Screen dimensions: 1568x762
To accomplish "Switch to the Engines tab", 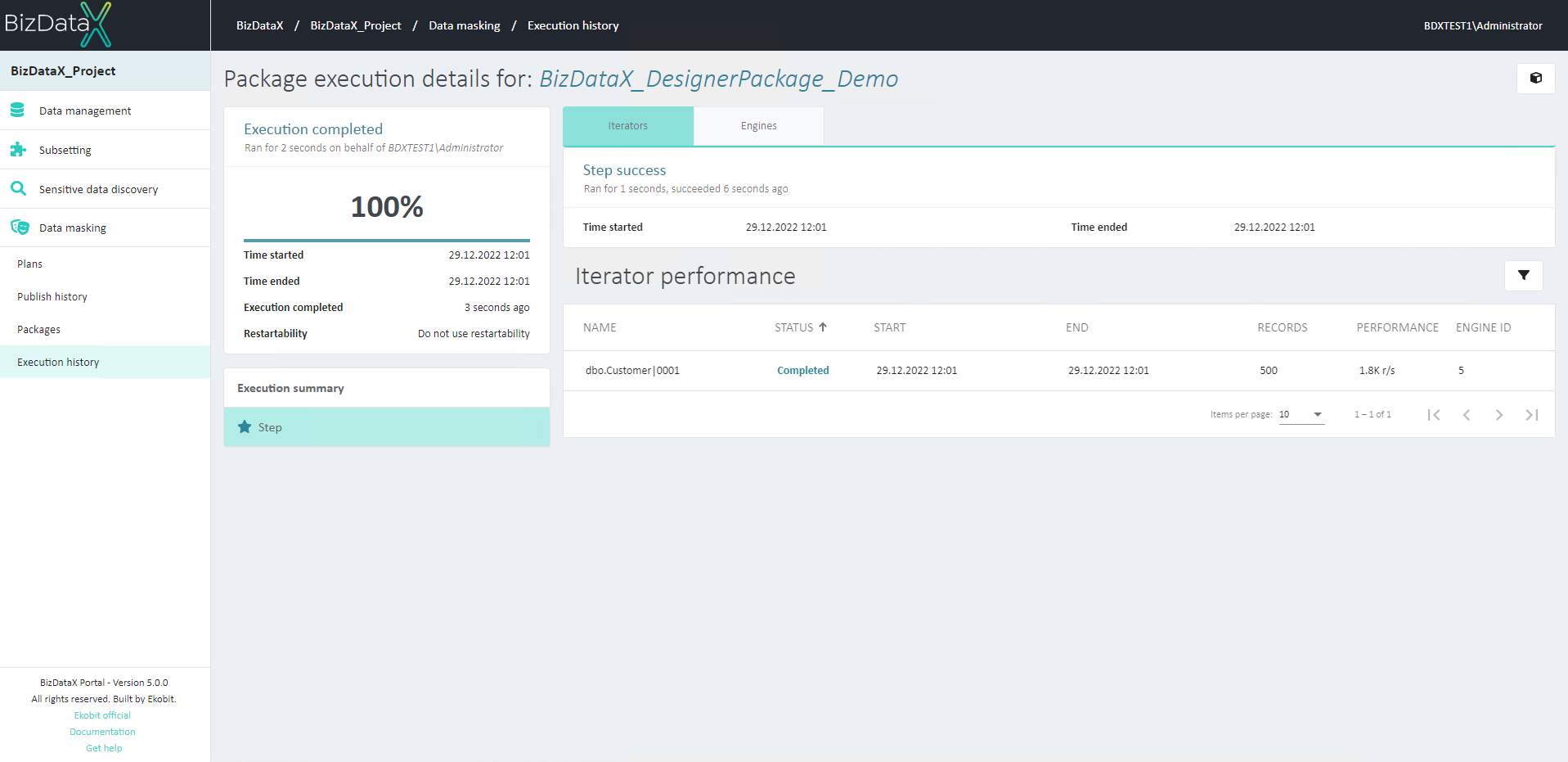I will [758, 126].
